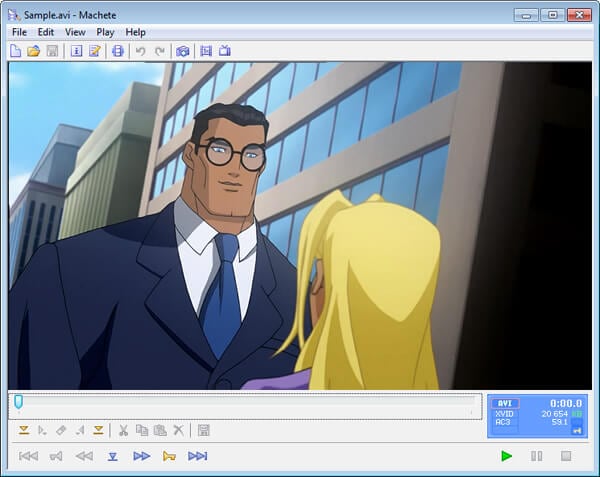
Task: Open a video with the folder icon
Action: pos(34,51)
